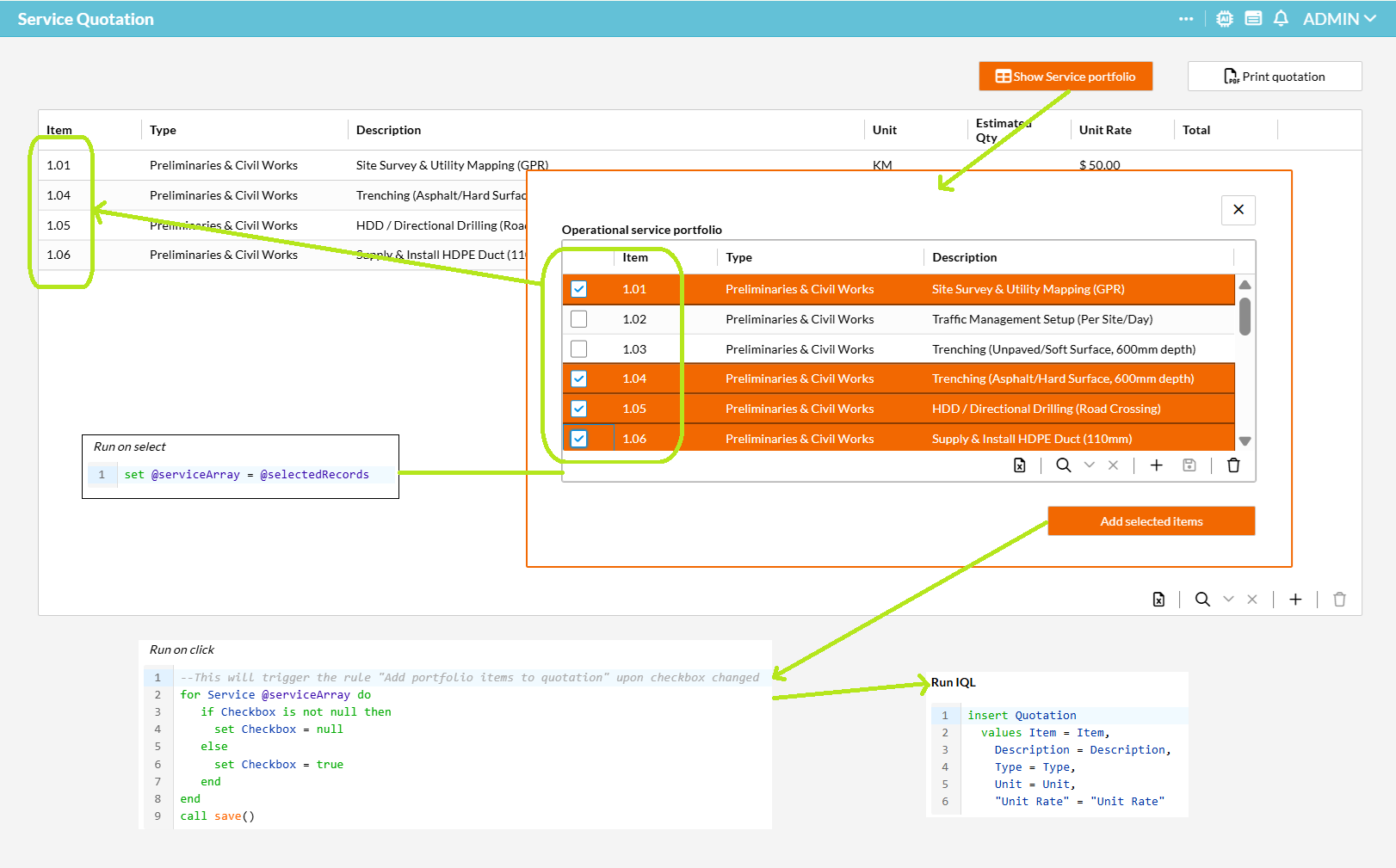
Task: Check the checkbox for item 1.02
Action: 579,319
